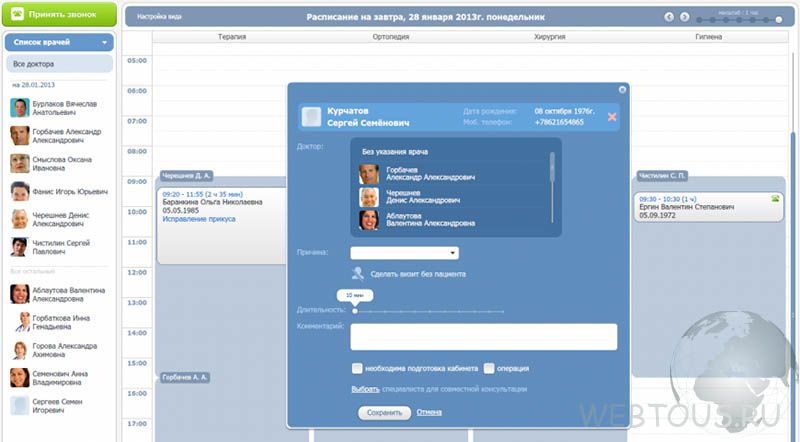
Task: Click Исправление прикуса link in appointment
Action: click(x=199, y=219)
